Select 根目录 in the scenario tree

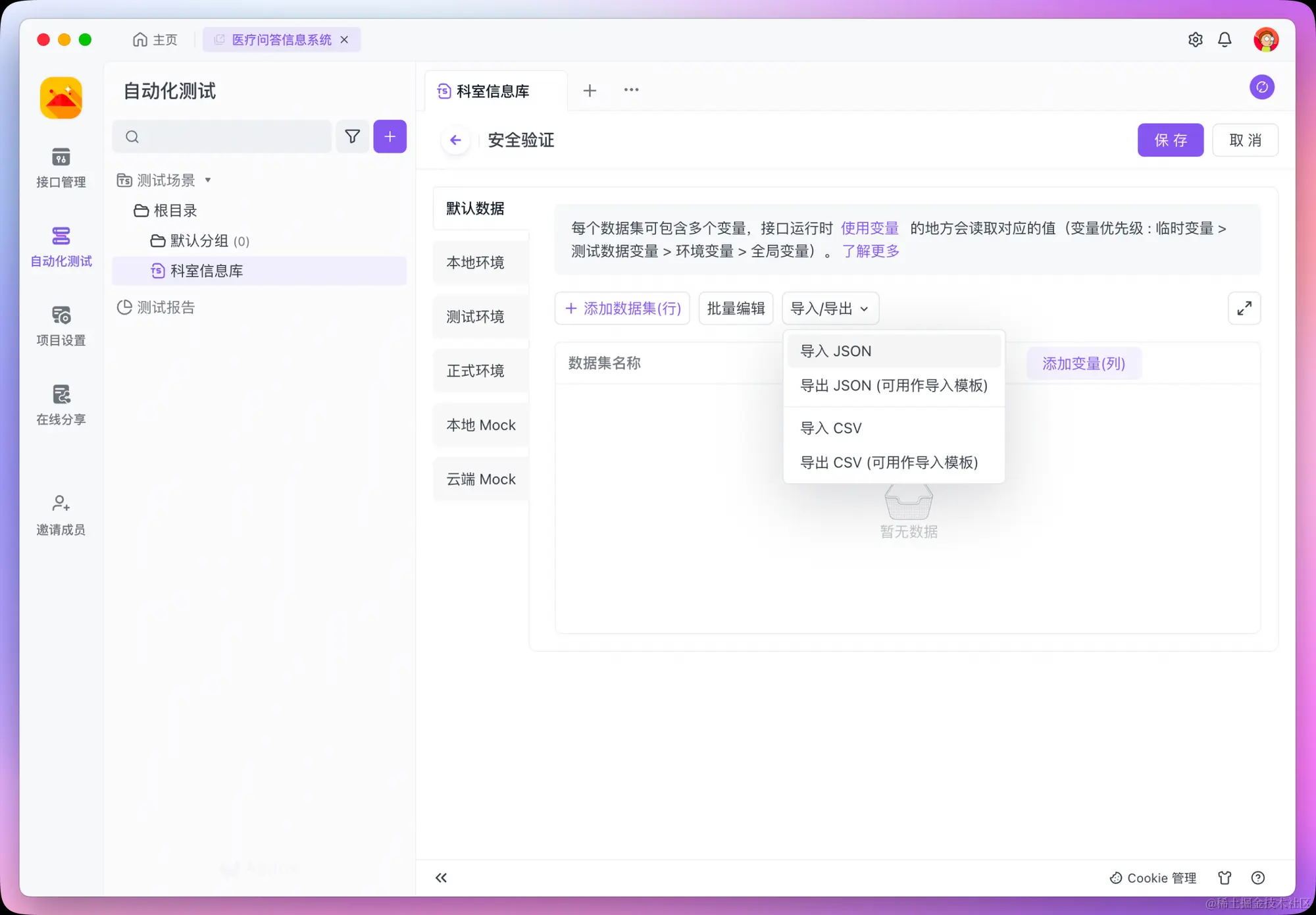click(175, 210)
